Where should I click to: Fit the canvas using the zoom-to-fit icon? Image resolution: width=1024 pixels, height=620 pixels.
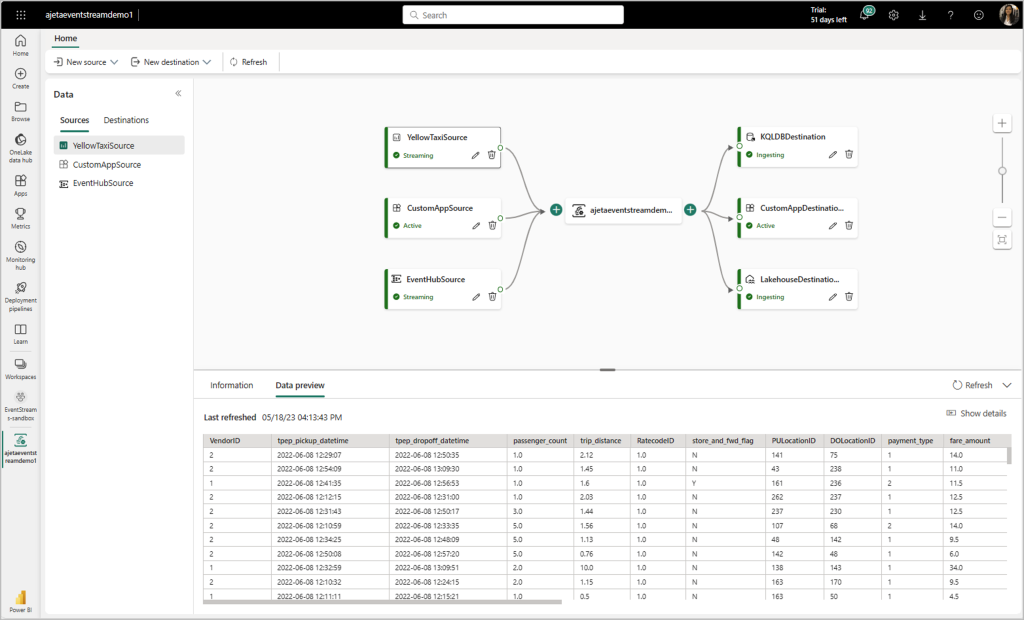tap(1002, 239)
